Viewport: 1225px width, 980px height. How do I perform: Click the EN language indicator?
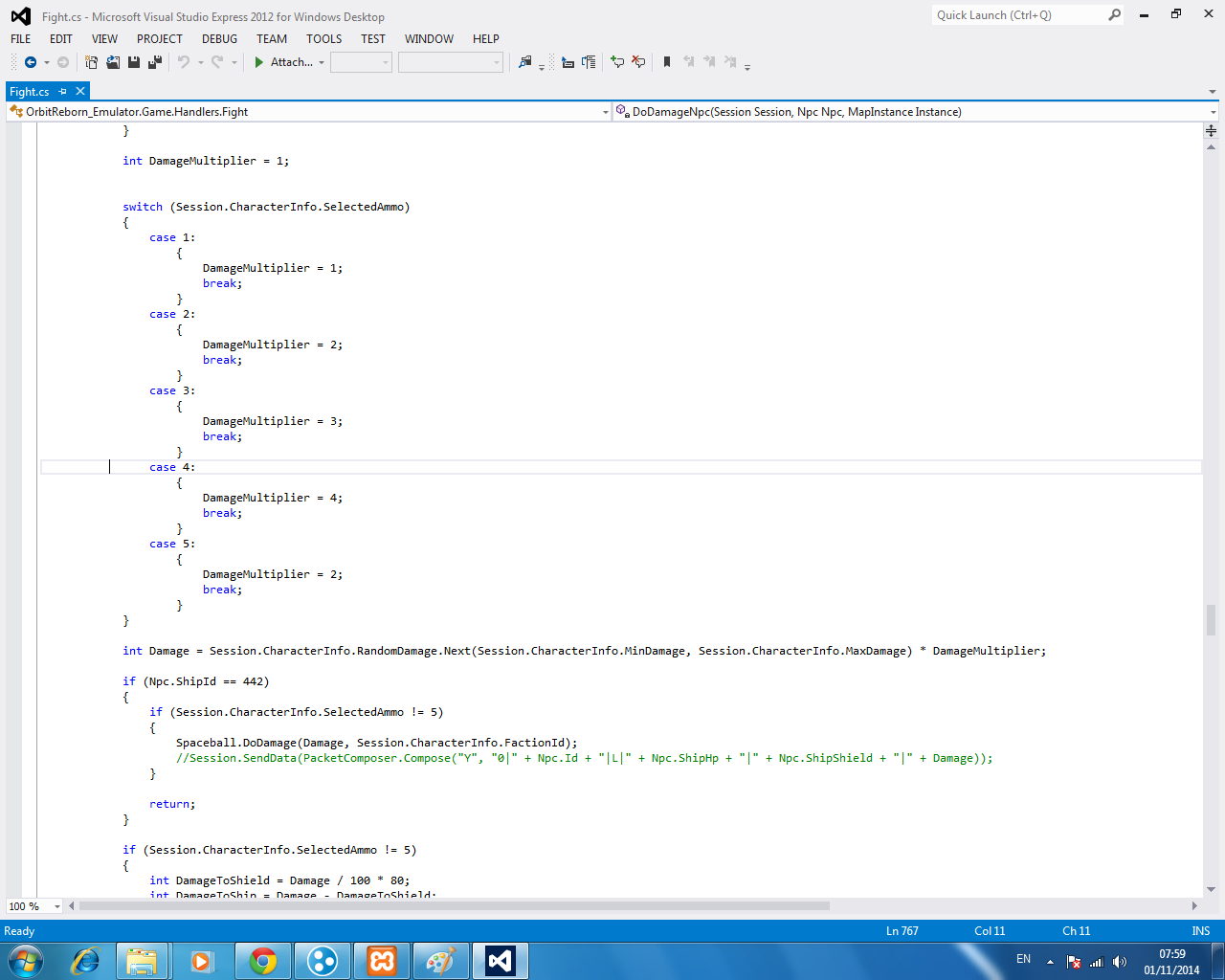(x=1023, y=958)
